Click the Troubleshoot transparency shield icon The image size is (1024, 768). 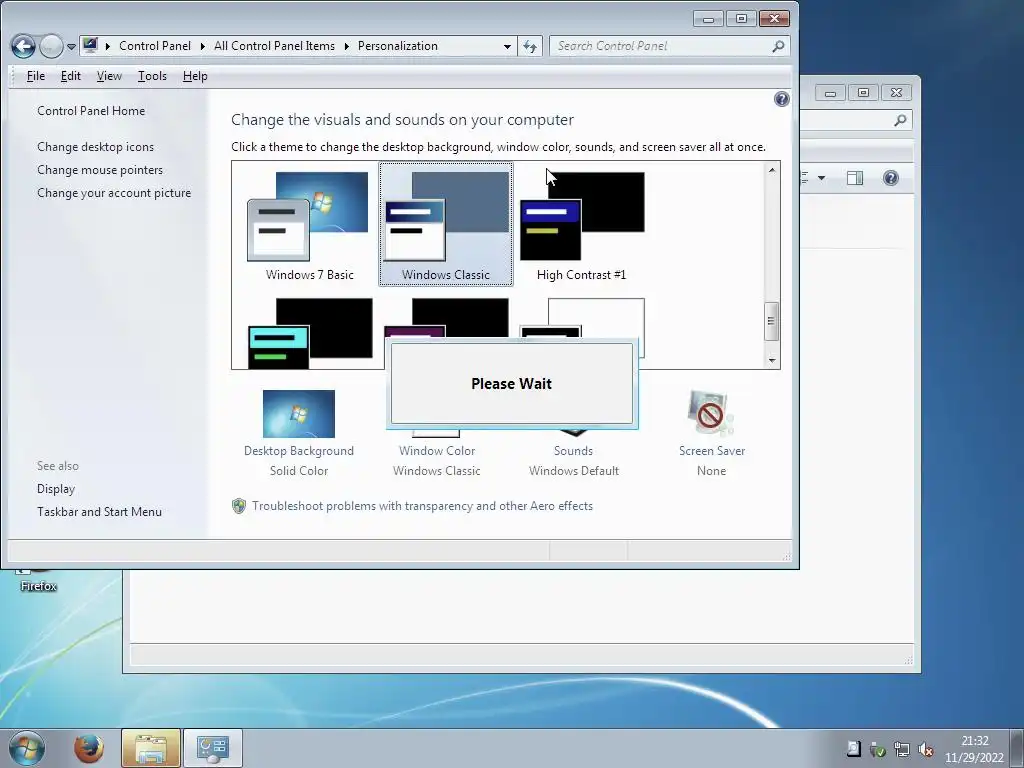pos(239,506)
